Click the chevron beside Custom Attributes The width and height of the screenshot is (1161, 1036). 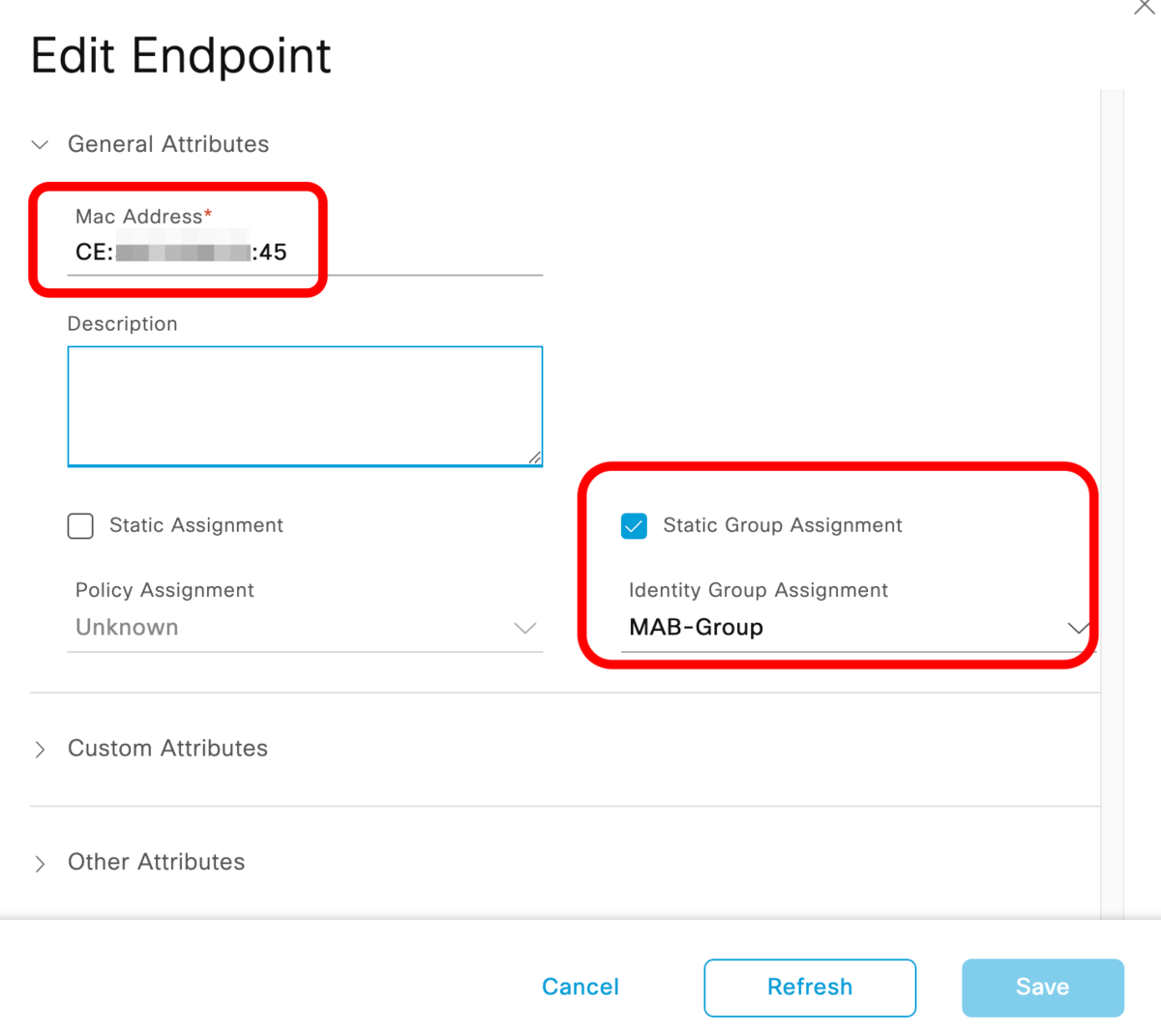40,749
